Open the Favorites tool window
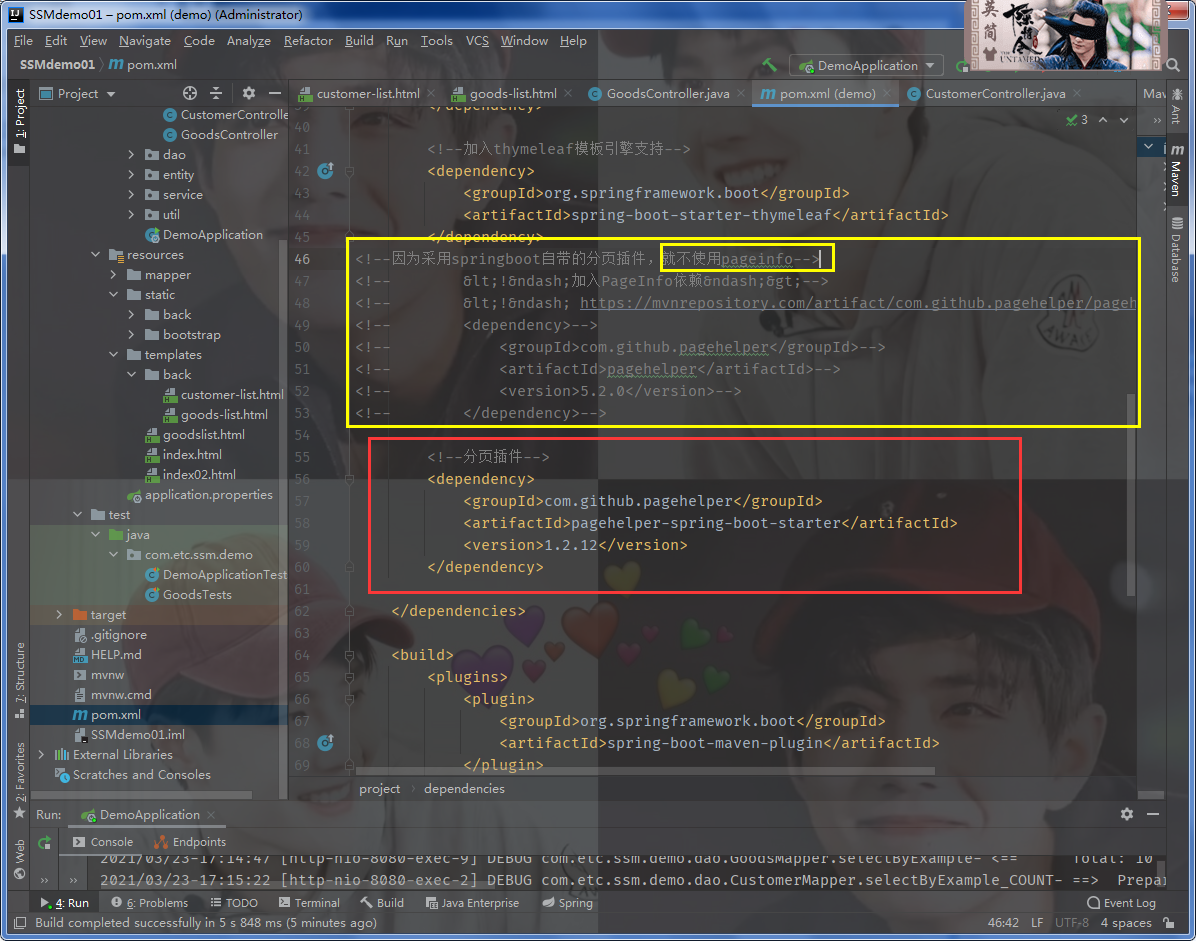The width and height of the screenshot is (1196, 941). (20, 780)
